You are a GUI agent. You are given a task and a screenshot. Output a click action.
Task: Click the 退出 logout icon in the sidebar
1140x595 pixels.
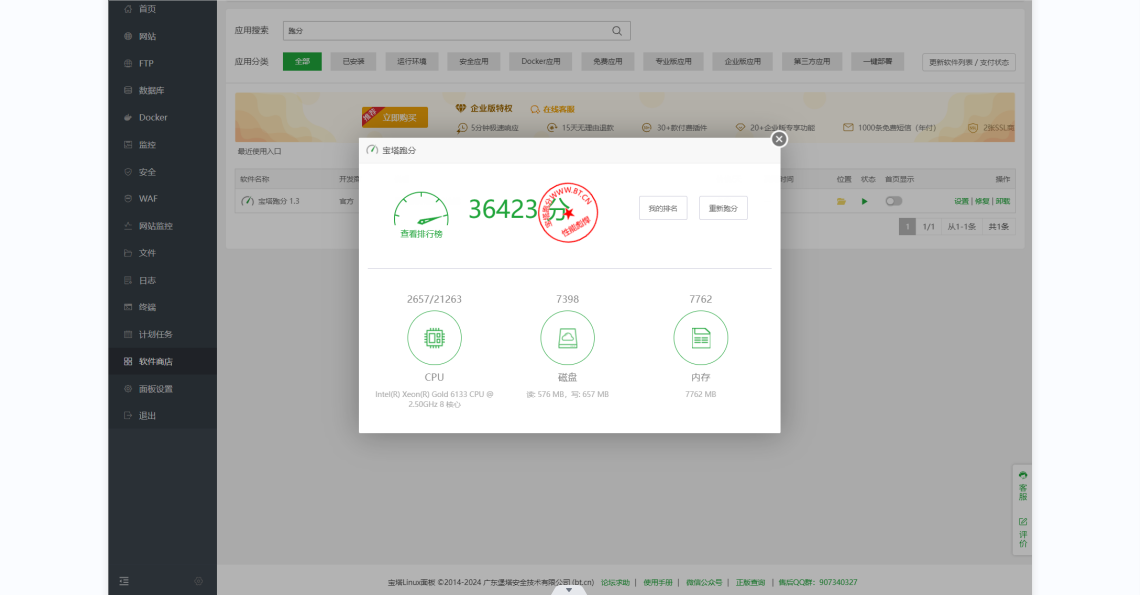pyautogui.click(x=128, y=415)
